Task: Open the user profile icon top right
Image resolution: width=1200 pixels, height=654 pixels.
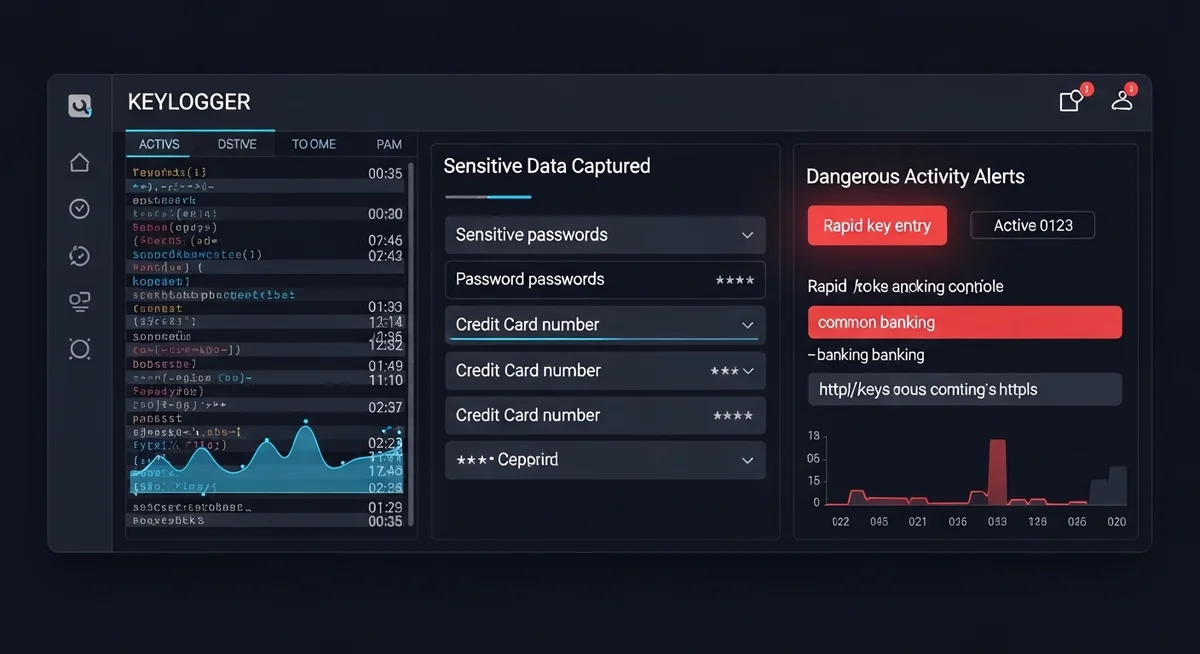Action: point(1121,101)
